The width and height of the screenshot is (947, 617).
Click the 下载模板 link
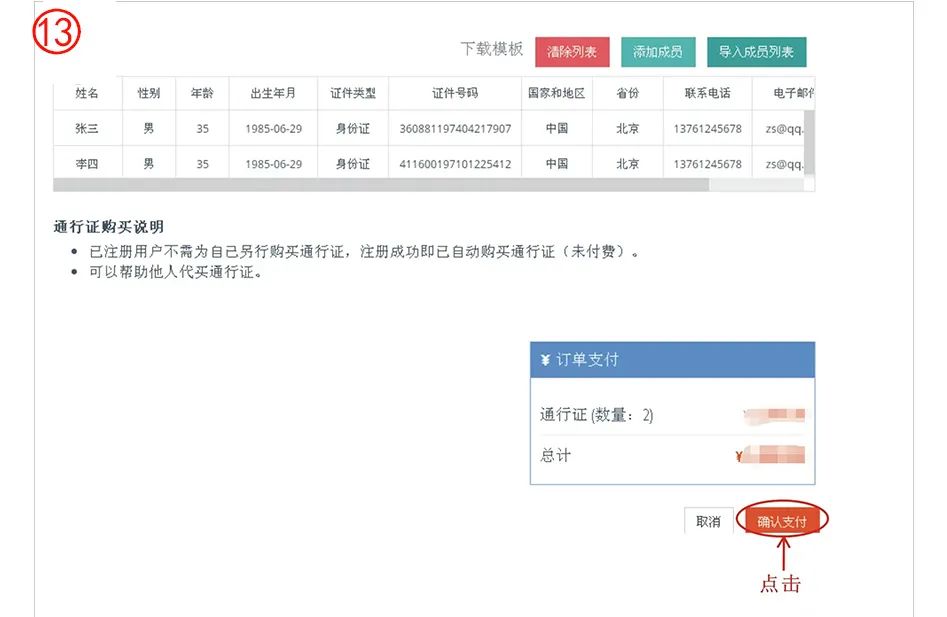pyautogui.click(x=491, y=49)
